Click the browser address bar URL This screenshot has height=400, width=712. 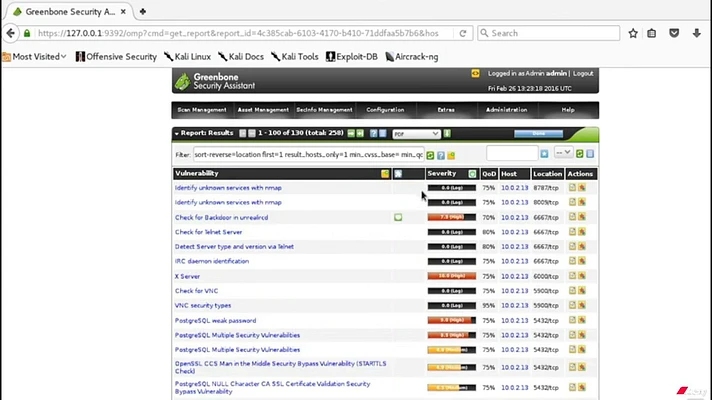pos(238,33)
